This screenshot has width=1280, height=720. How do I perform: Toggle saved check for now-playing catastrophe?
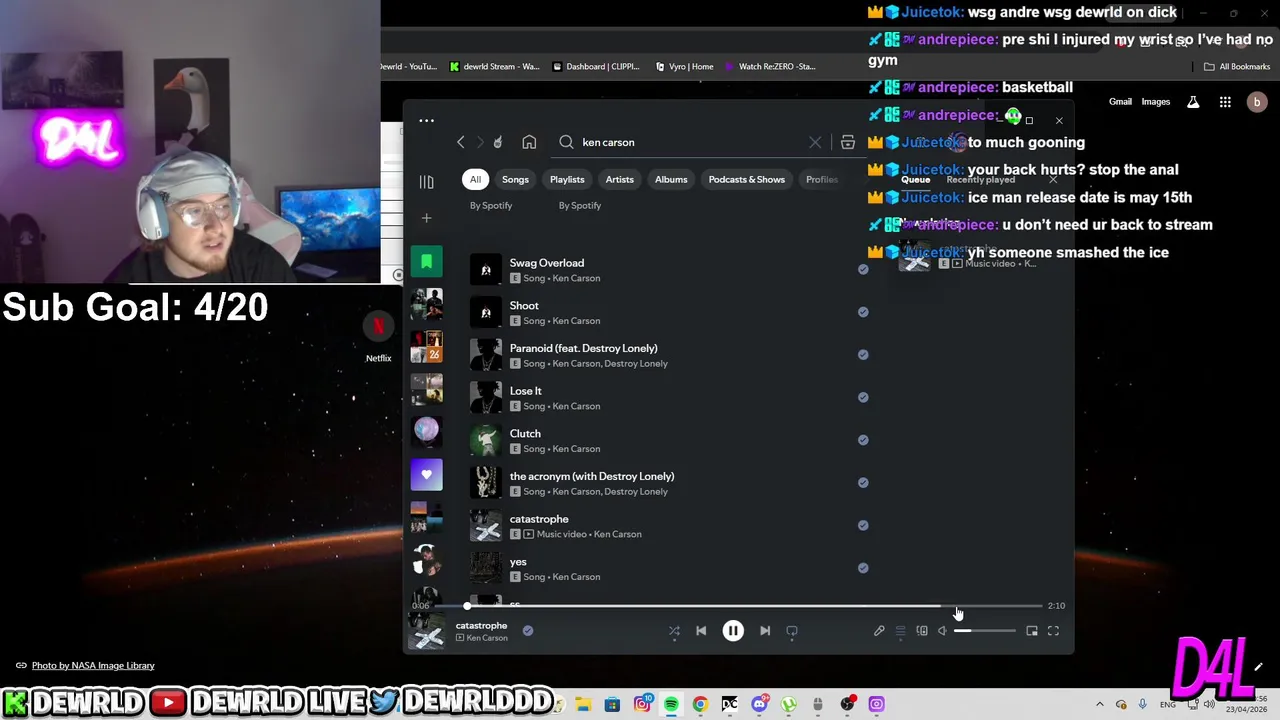pos(528,631)
